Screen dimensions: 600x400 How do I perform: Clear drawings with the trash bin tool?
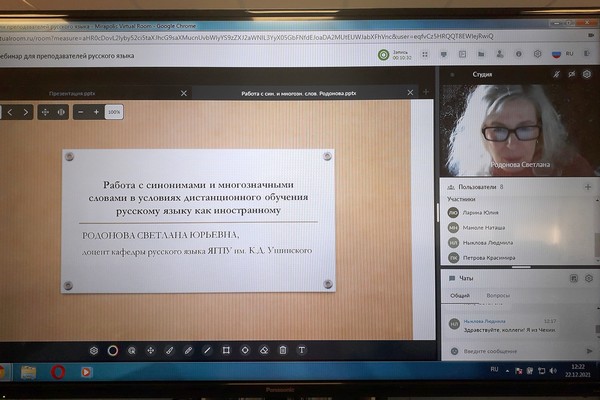[x=283, y=351]
